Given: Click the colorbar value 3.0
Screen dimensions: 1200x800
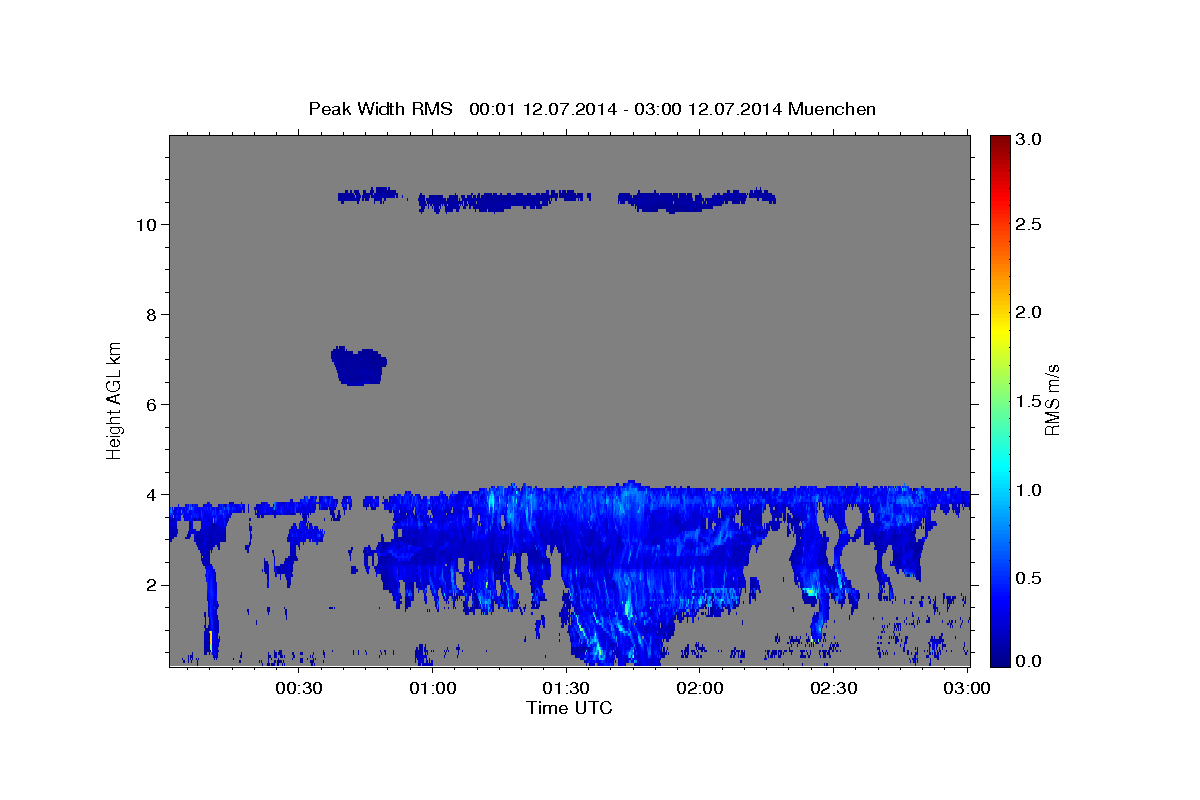Looking at the screenshot, I should [x=1030, y=139].
